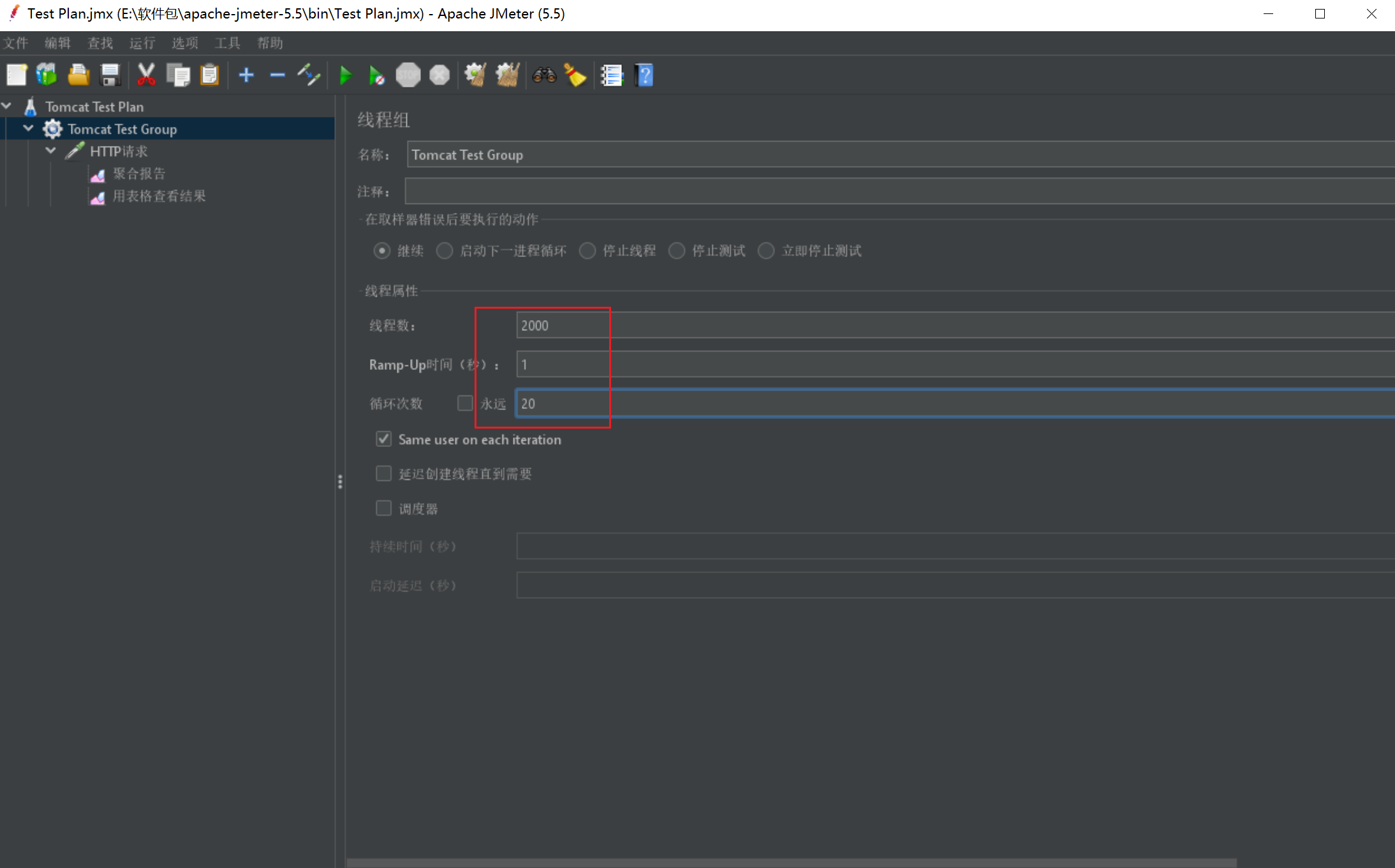Select 用表格查看结果 in the tree

click(x=159, y=196)
